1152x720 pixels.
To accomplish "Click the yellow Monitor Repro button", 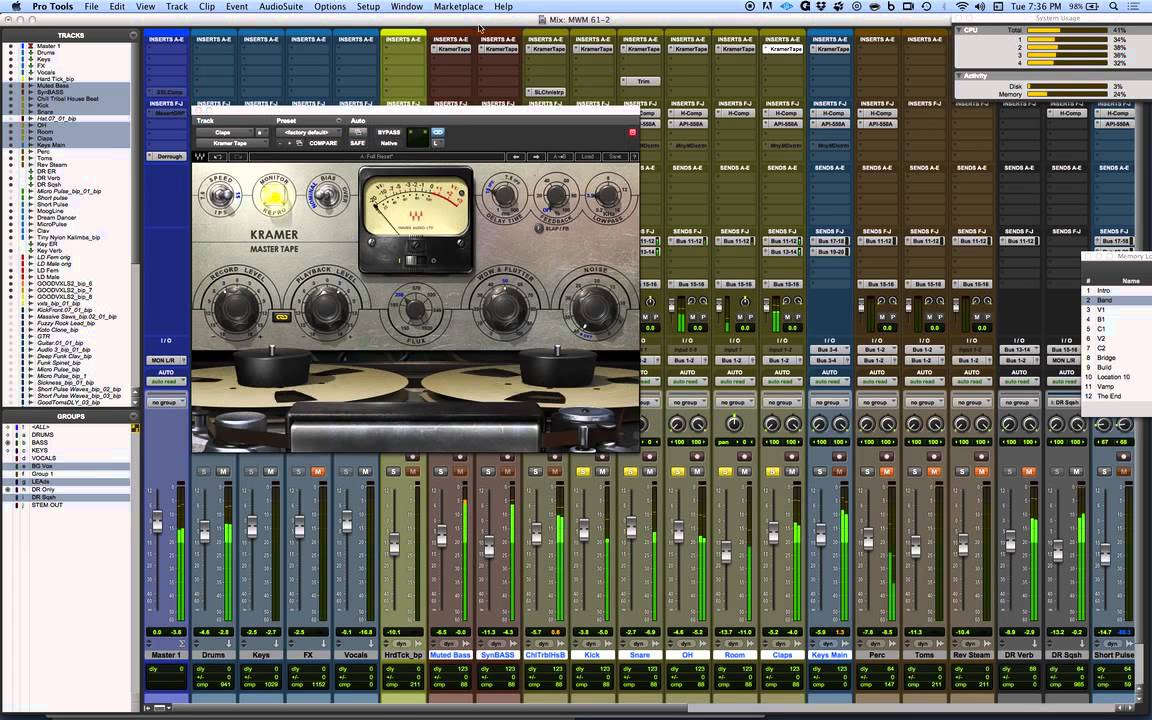I will pos(273,195).
